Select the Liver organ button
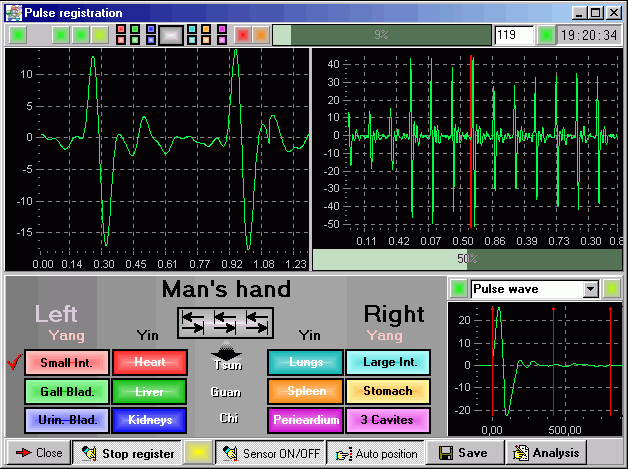 150,391
